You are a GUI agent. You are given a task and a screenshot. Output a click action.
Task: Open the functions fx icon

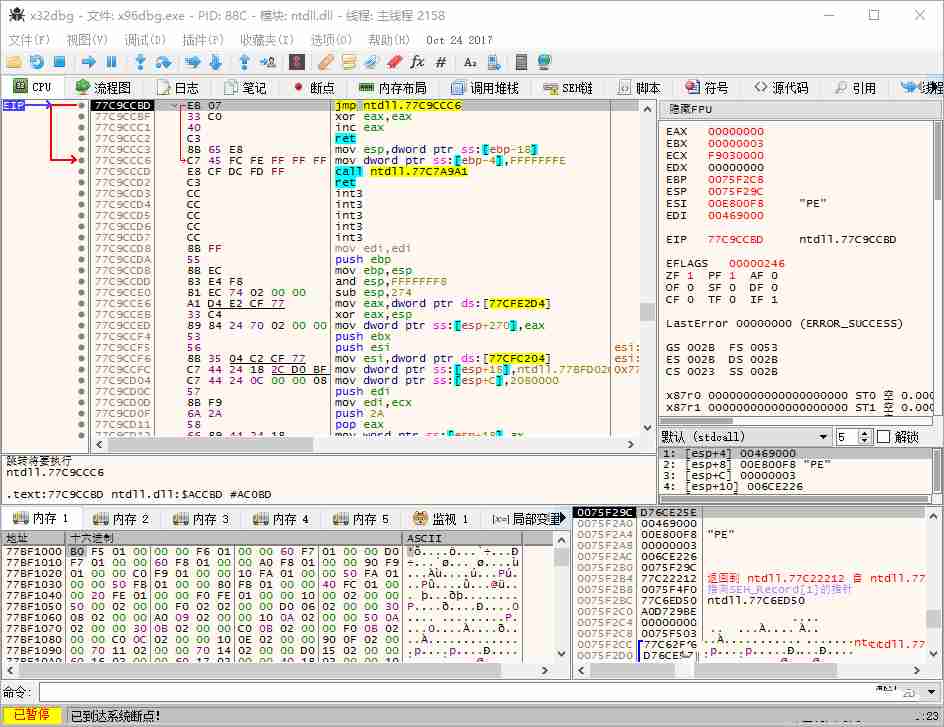[417, 62]
